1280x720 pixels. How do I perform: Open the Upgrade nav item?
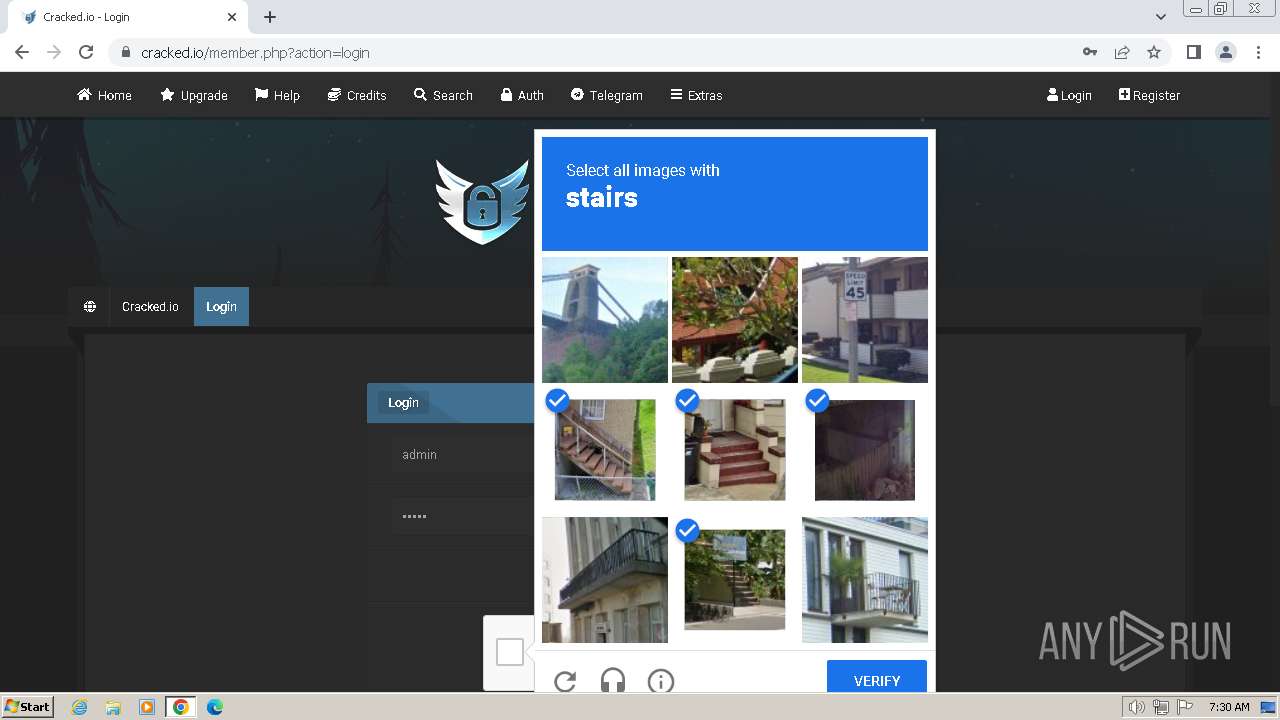coord(194,95)
